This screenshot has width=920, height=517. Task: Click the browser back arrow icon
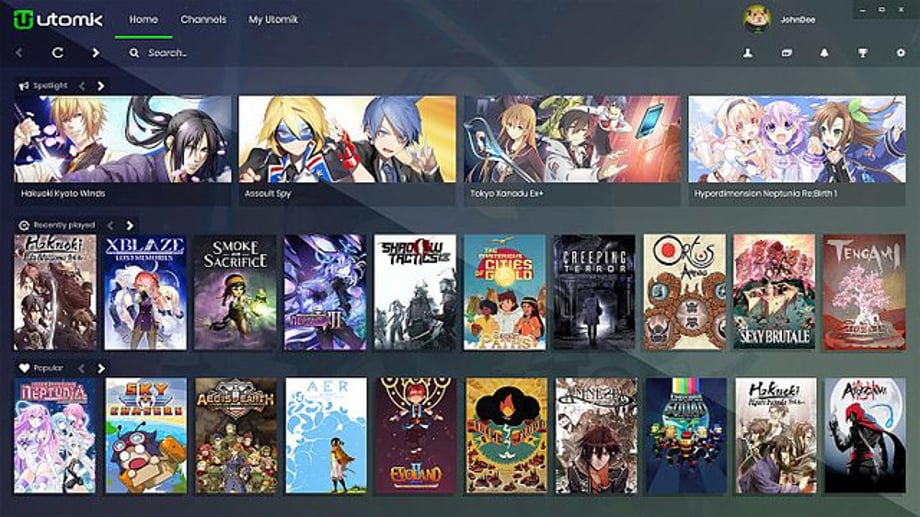point(19,53)
